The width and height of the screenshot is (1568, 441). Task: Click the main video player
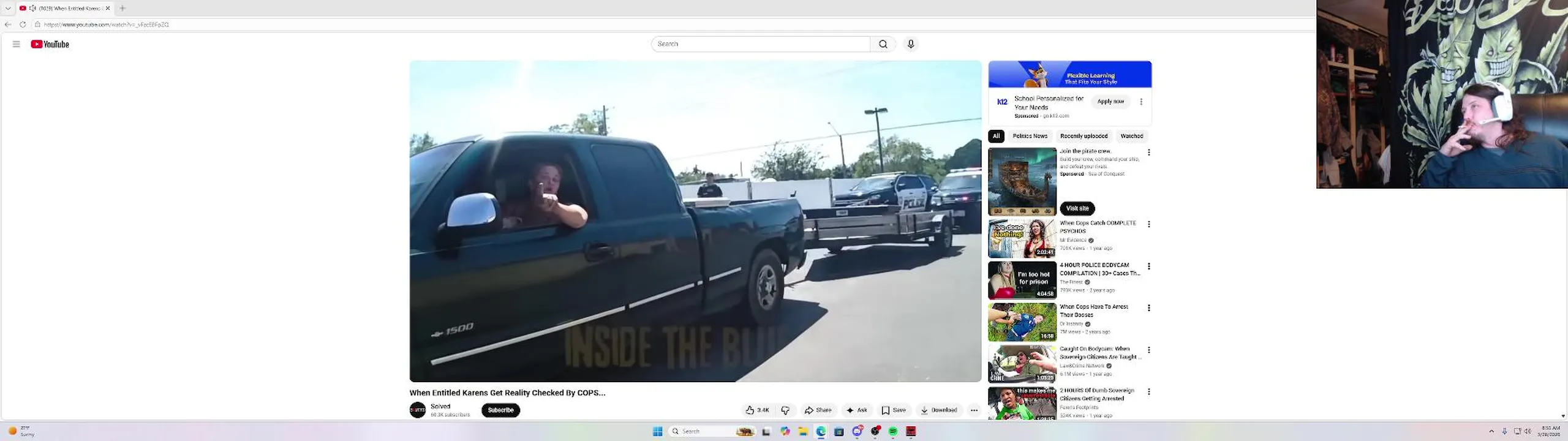click(695, 221)
